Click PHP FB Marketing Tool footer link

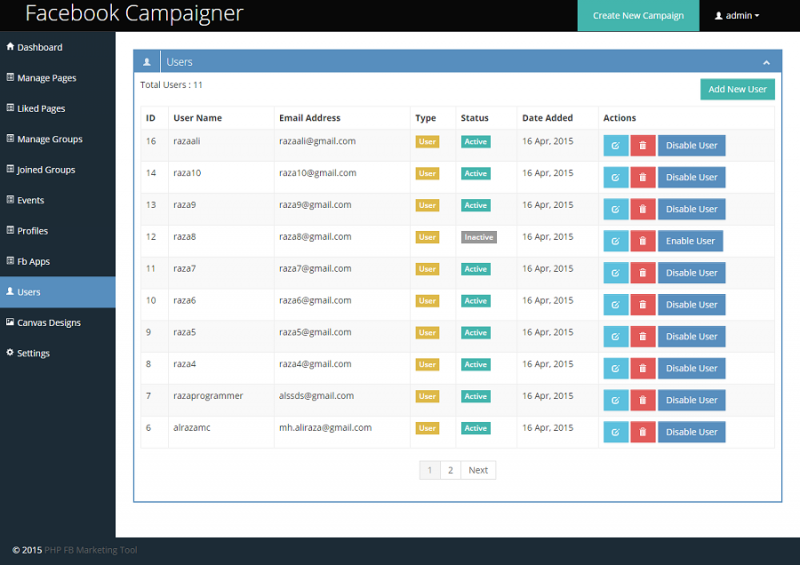point(91,550)
